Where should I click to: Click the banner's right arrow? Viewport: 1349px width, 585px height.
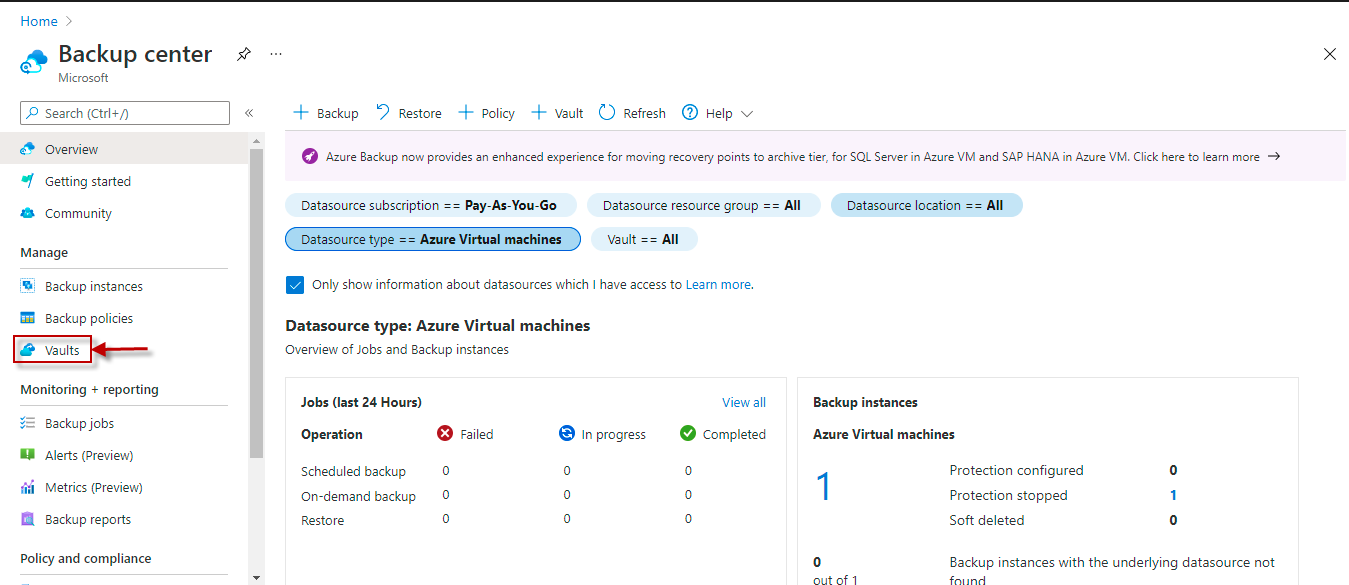[x=1273, y=157]
